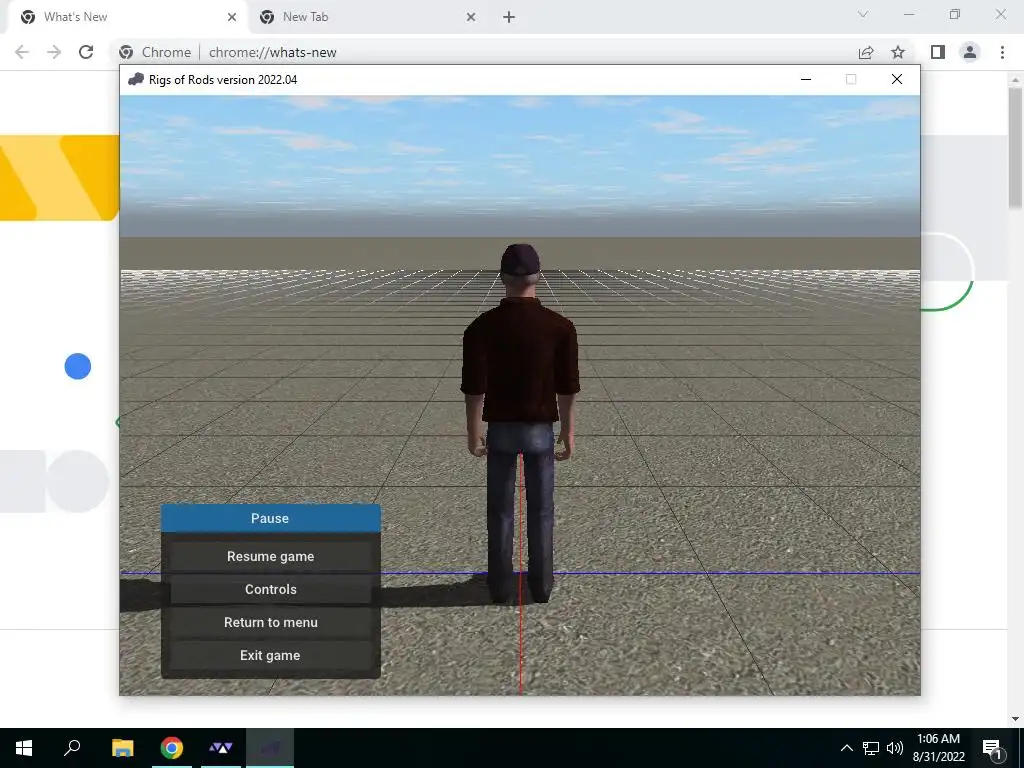Click the scrollbar down arrow in Chrome
Image resolution: width=1024 pixels, height=768 pixels.
pos(1016,719)
